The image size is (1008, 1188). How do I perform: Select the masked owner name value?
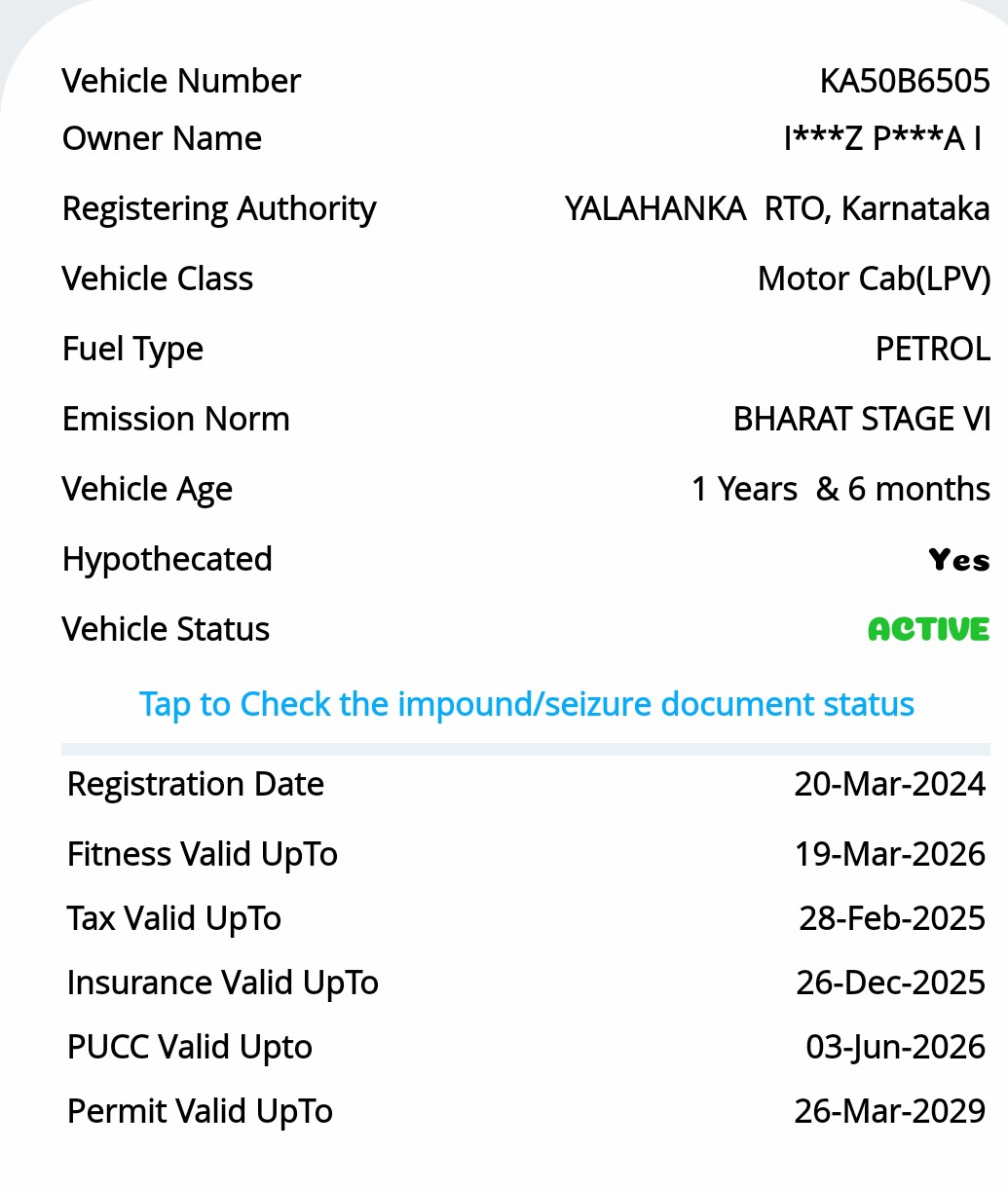coord(882,139)
